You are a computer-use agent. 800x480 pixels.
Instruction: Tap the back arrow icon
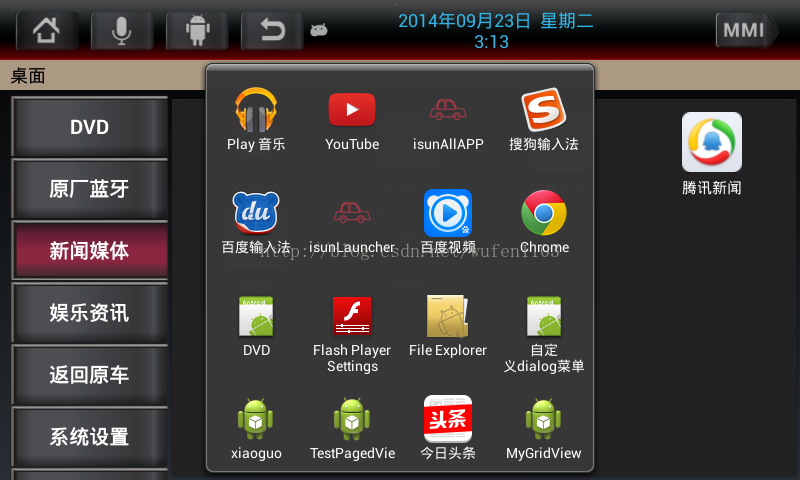272,31
